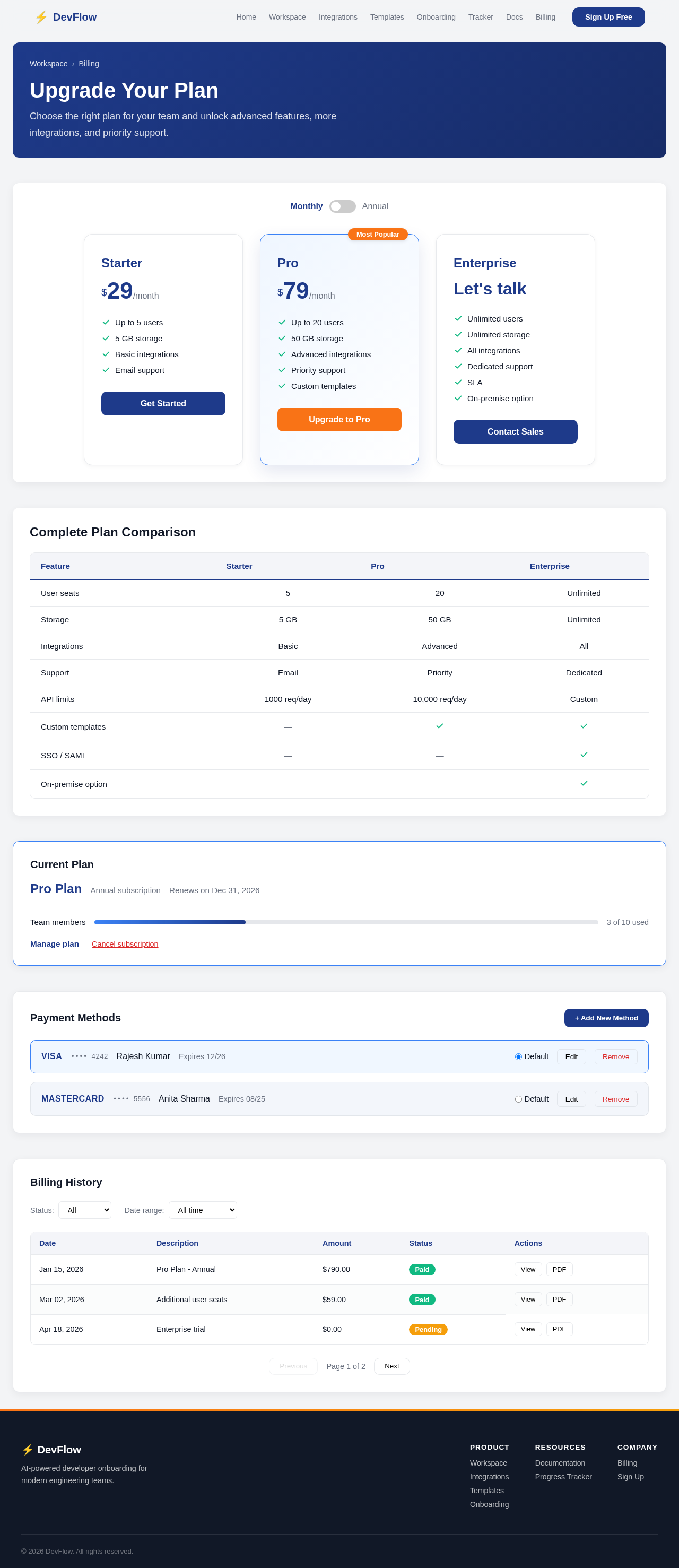The image size is (679, 1568).
Task: Click Workspace in the breadcrumb
Action: point(49,64)
